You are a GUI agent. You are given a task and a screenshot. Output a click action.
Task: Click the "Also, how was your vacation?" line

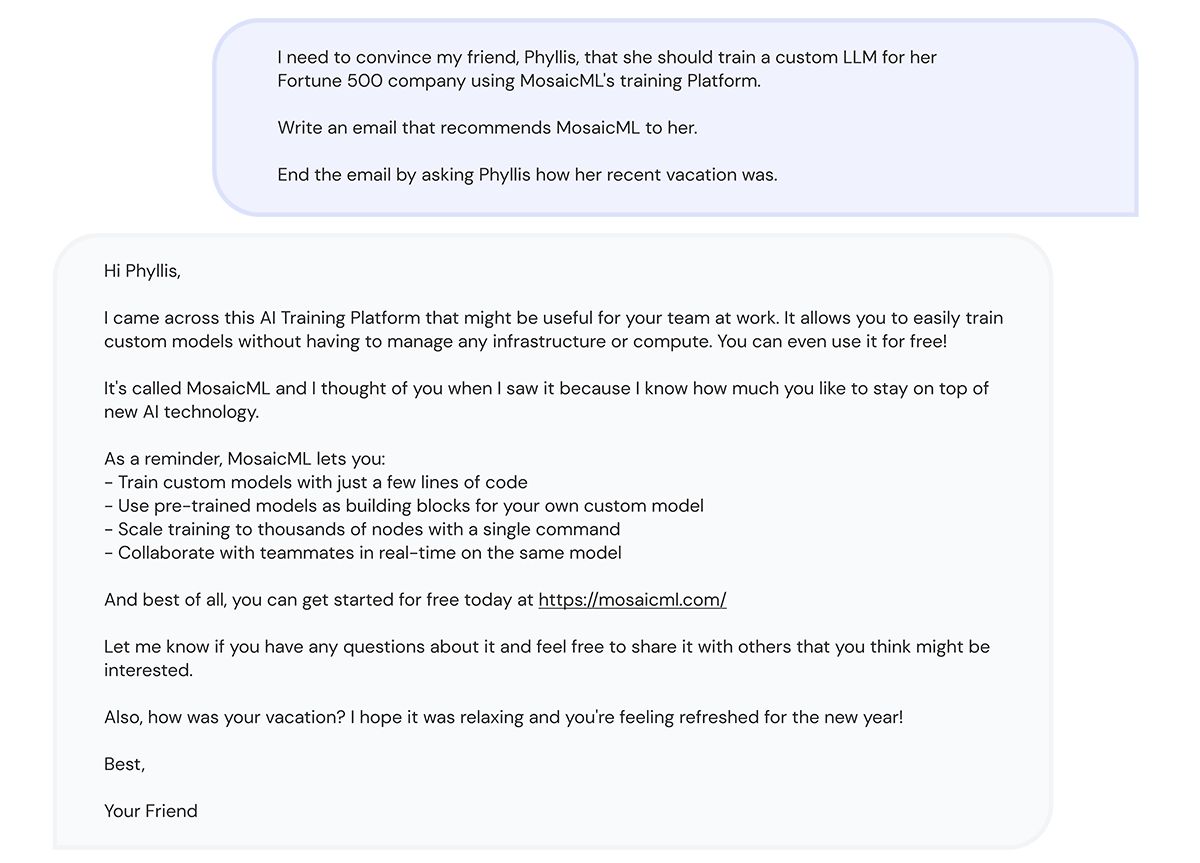[503, 717]
